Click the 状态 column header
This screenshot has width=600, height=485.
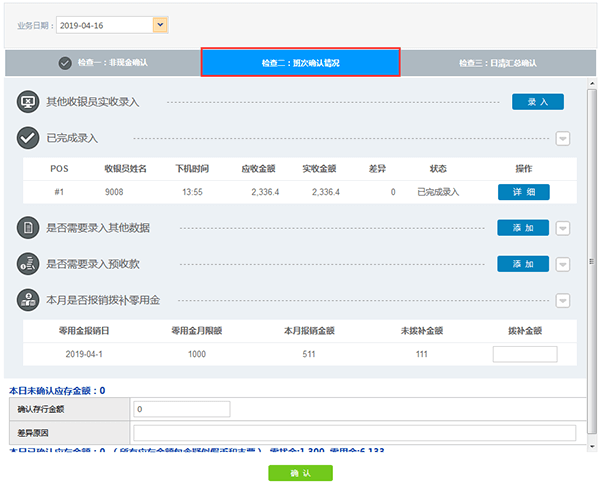click(438, 169)
